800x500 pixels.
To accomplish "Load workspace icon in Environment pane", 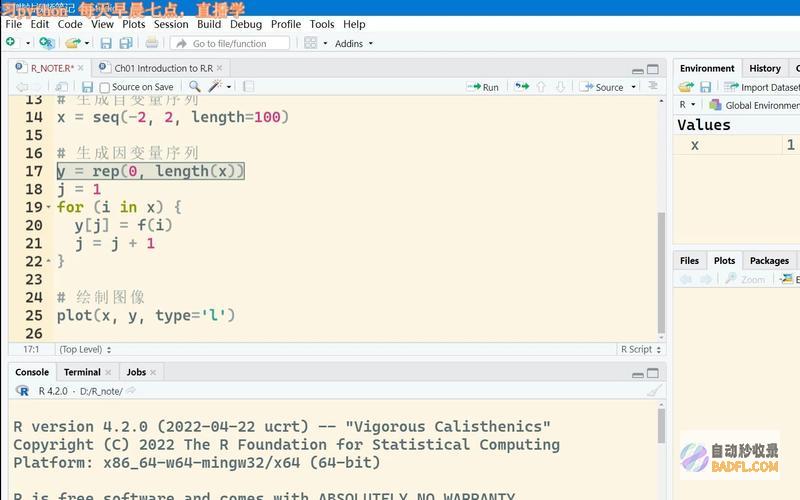I will (686, 87).
